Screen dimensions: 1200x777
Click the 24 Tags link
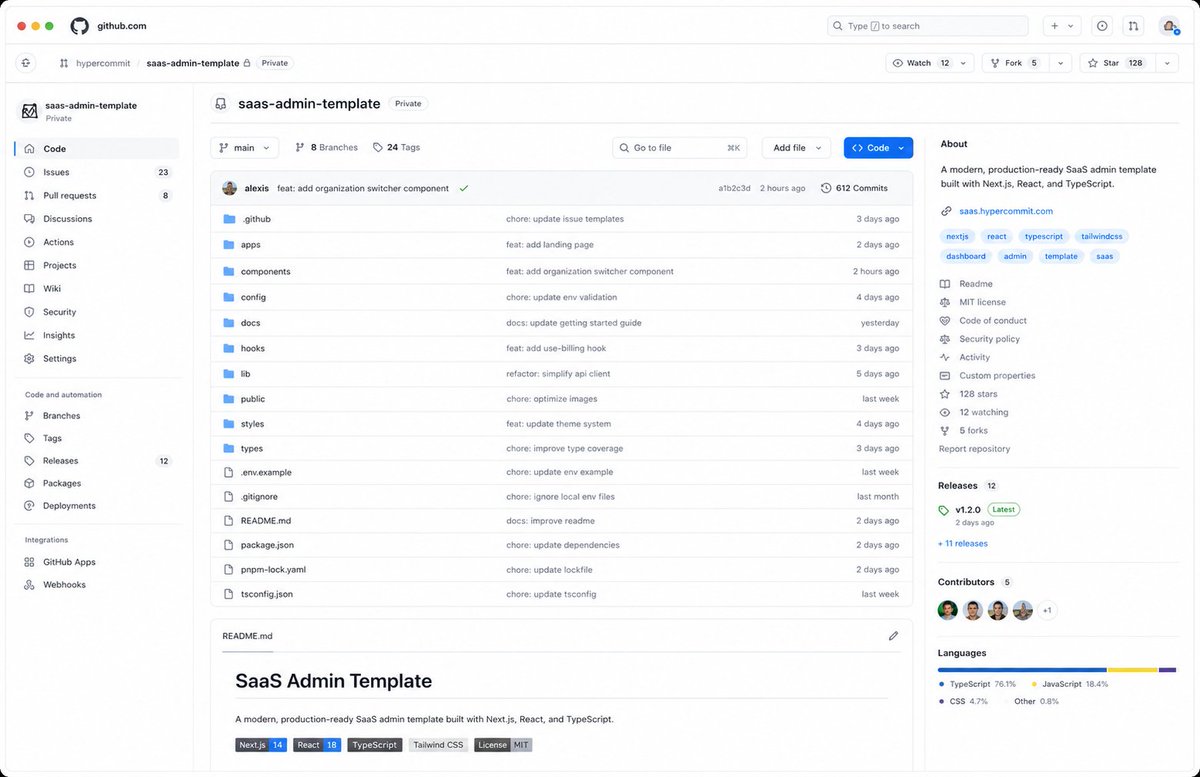(x=396, y=147)
